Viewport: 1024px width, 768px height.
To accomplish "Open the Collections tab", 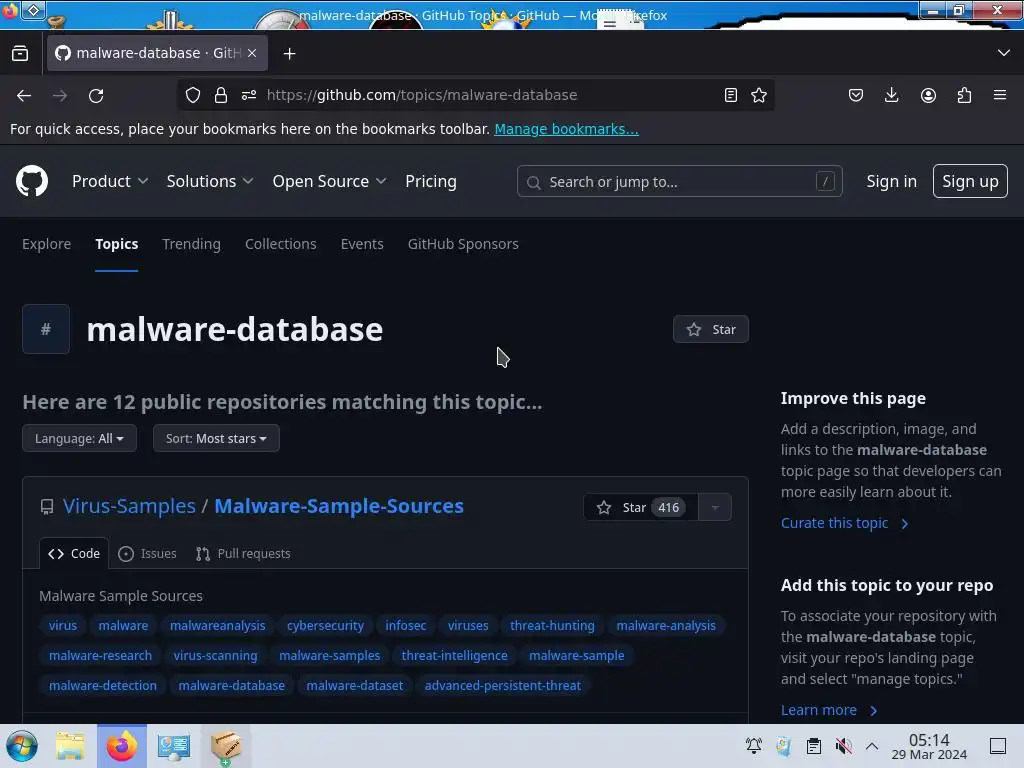I will (281, 244).
